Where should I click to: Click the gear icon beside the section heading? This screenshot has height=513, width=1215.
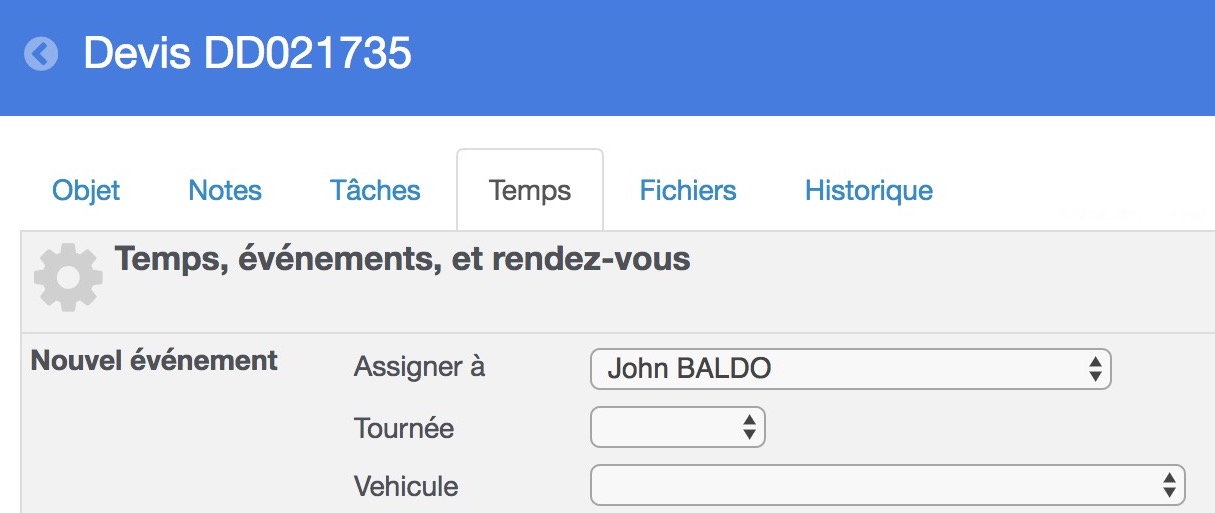coord(68,275)
